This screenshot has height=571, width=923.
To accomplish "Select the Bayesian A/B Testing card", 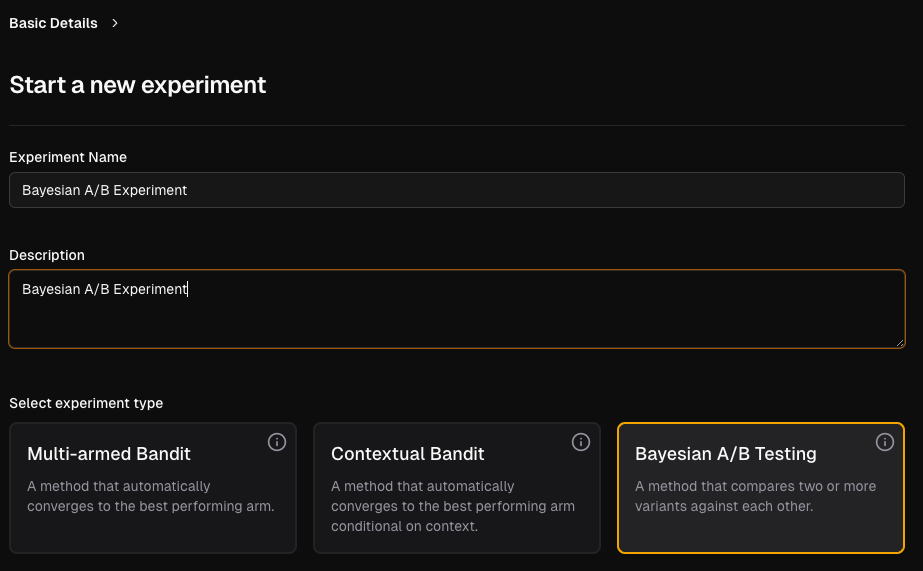I will coord(761,488).
